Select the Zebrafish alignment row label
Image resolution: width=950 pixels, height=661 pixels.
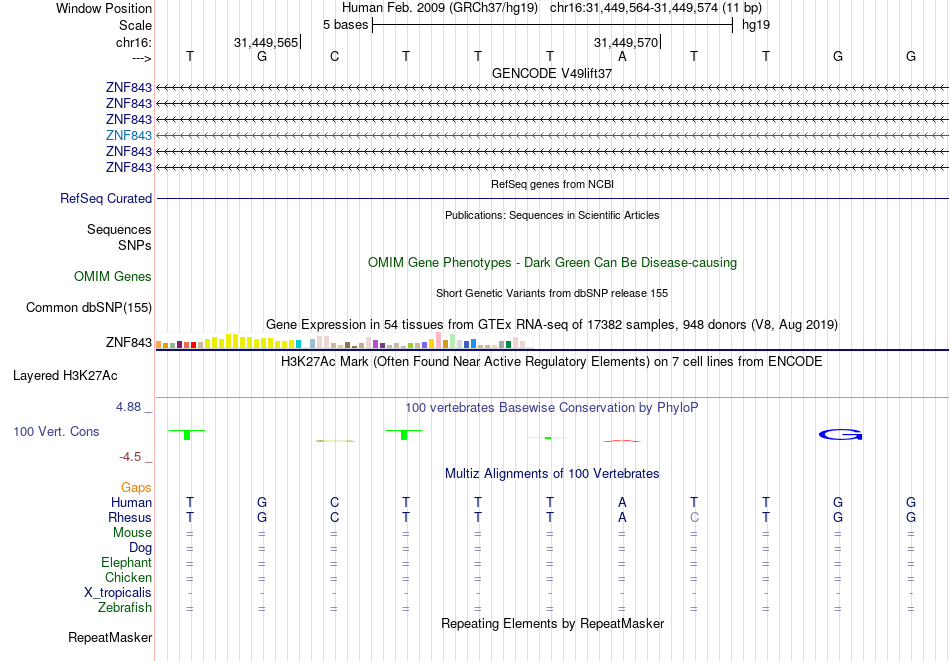(x=125, y=607)
